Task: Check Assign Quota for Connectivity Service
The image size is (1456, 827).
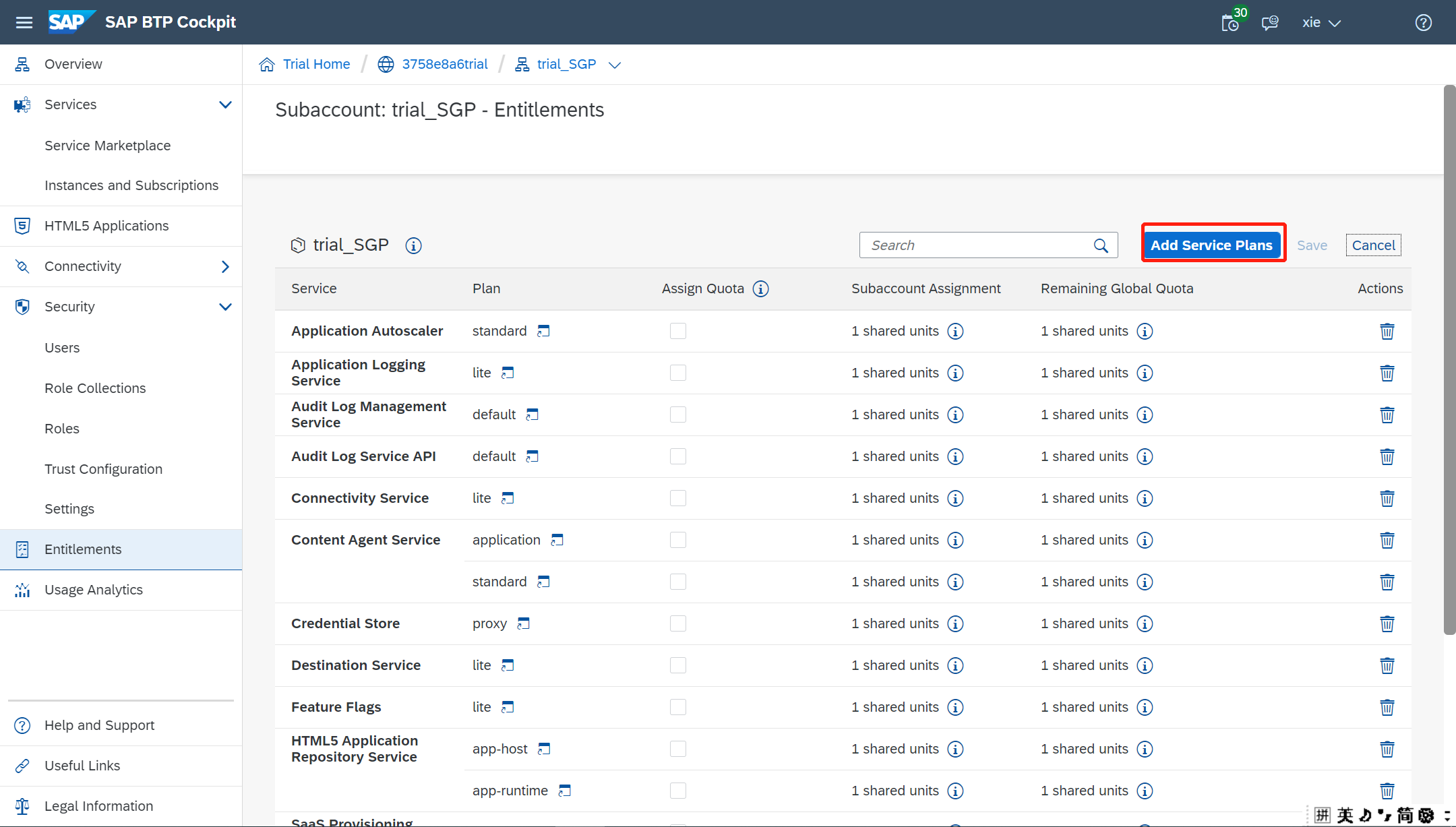Action: 678,498
